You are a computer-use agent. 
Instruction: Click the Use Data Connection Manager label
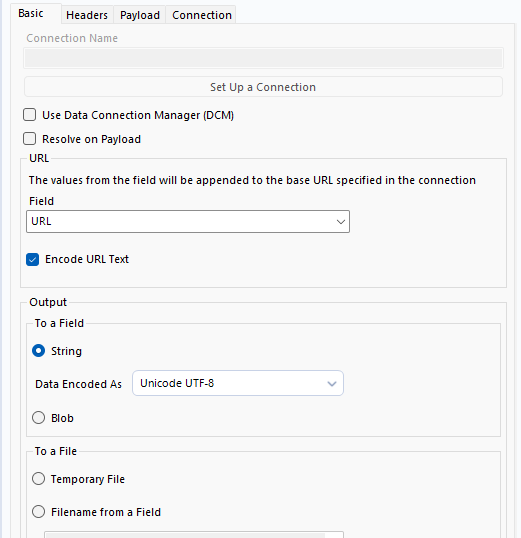(x=138, y=115)
